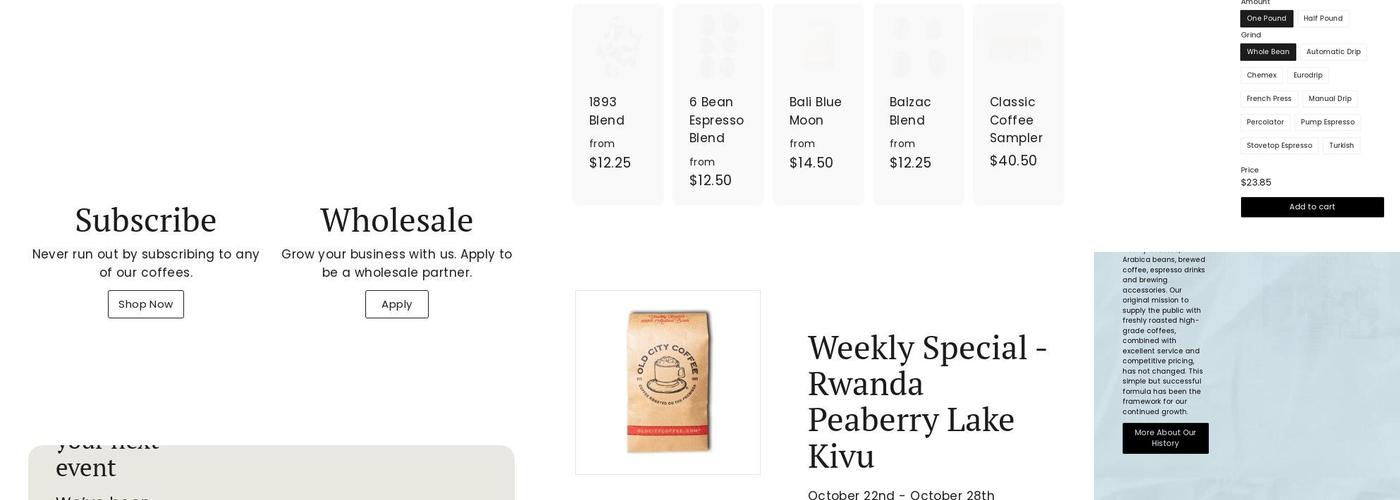Select Whole Bean grind option
The height and width of the screenshot is (500, 1400).
pyautogui.click(x=1267, y=52)
